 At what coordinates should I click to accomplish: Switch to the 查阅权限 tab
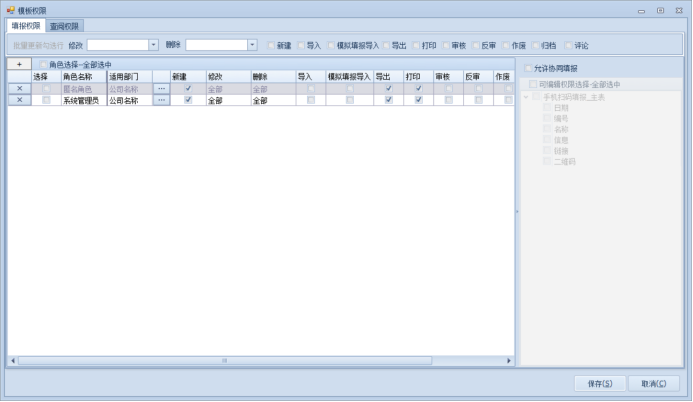pyautogui.click(x=66, y=26)
